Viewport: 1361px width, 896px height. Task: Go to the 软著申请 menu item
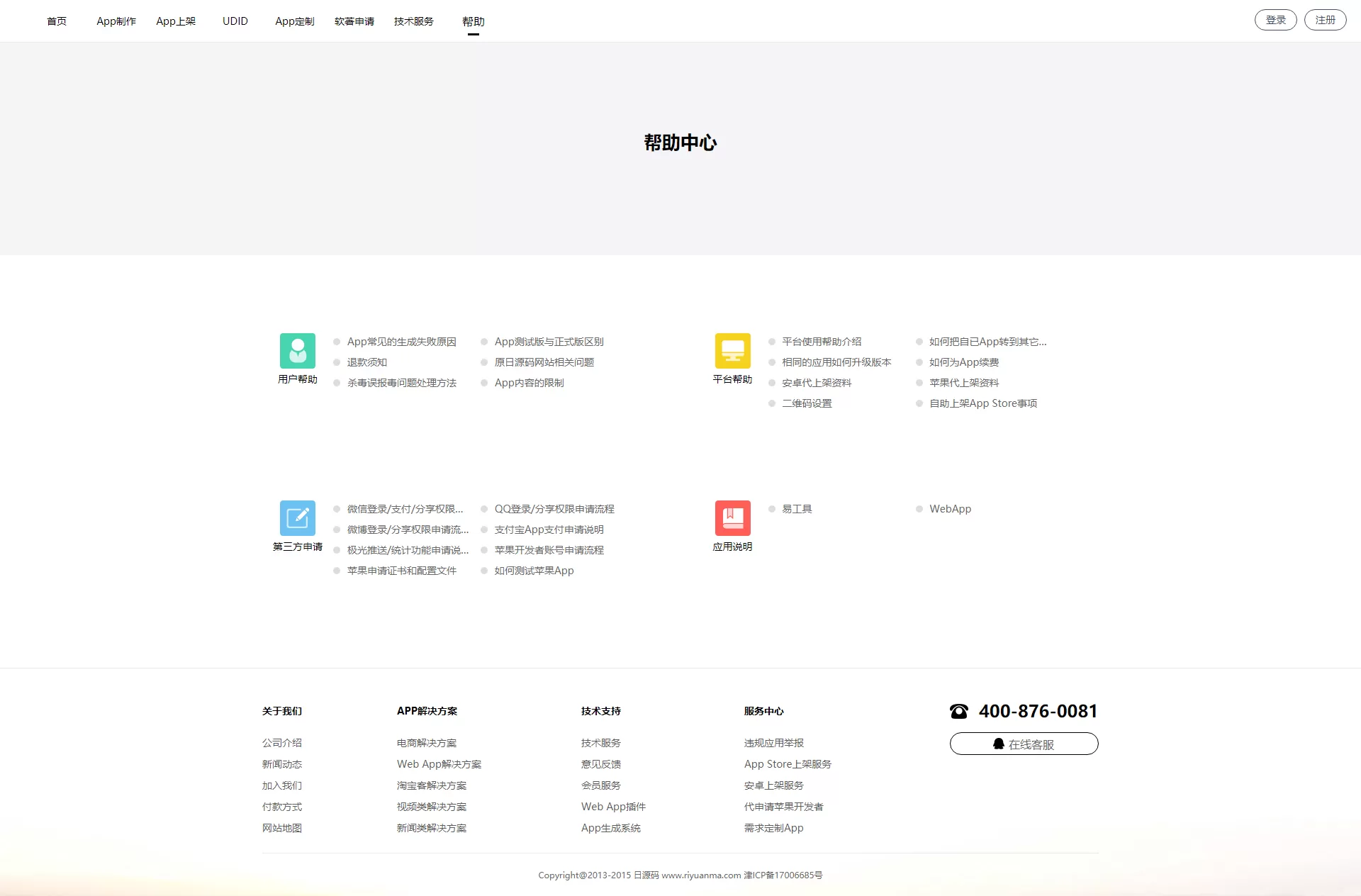click(354, 21)
